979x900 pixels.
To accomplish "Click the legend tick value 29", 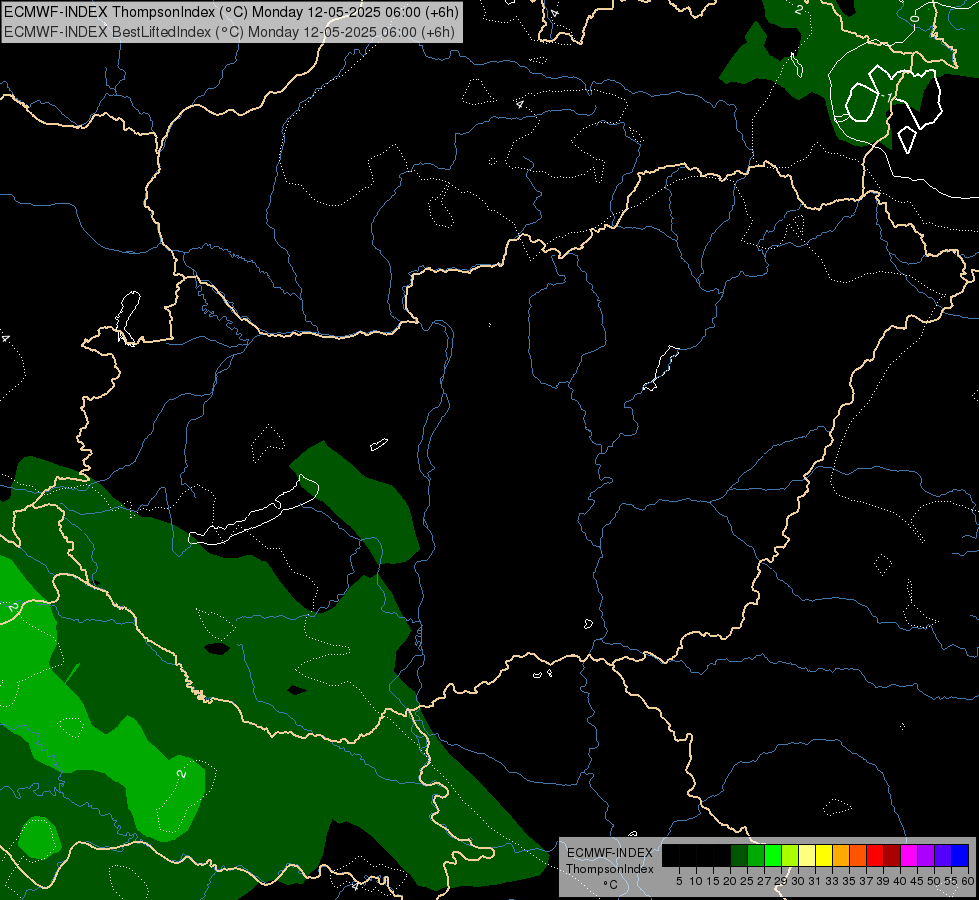I will (x=781, y=881).
